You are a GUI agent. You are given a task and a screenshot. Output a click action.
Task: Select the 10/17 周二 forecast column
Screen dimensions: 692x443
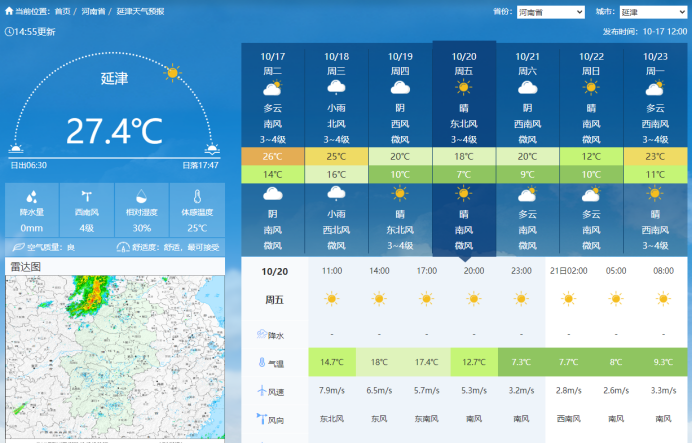point(273,100)
